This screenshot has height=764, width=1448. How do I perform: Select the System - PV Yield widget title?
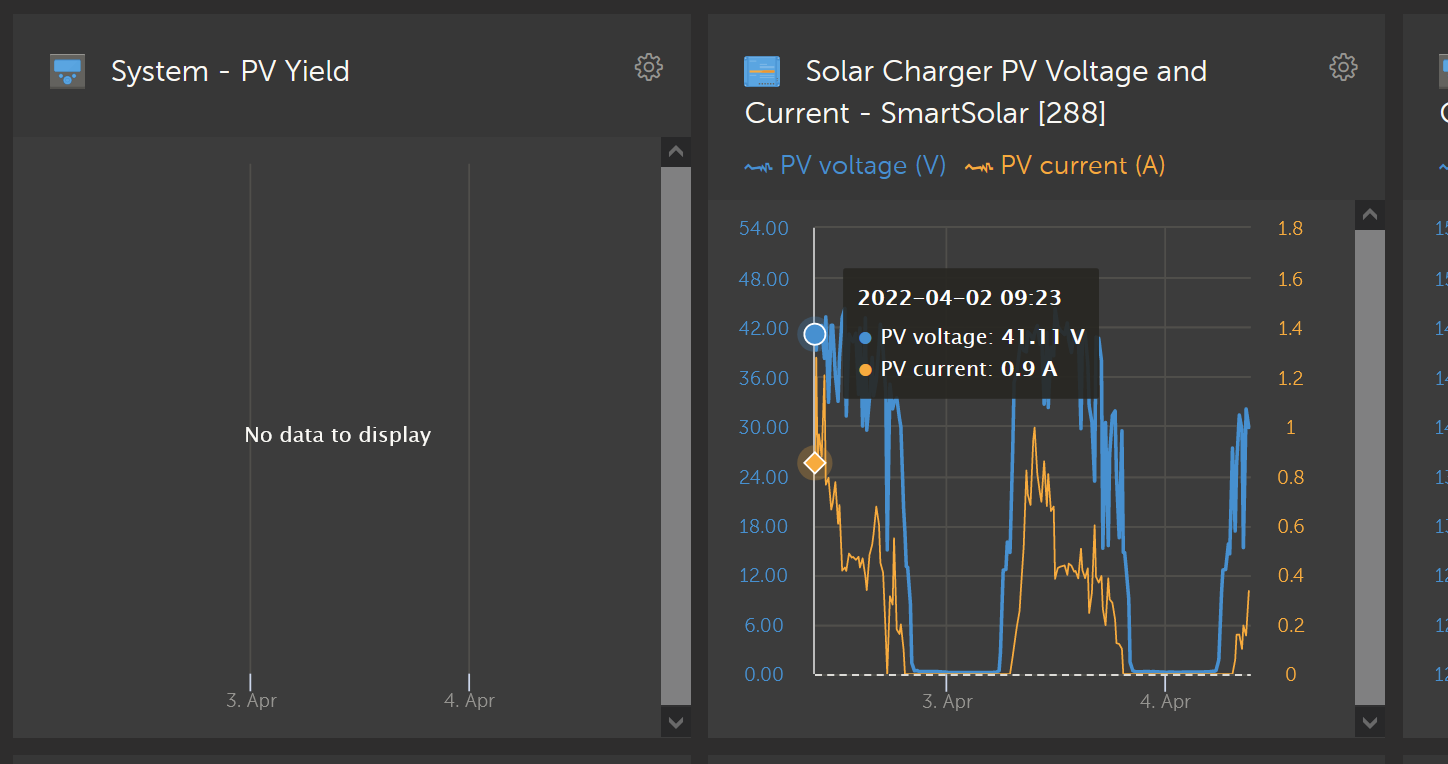click(x=229, y=70)
